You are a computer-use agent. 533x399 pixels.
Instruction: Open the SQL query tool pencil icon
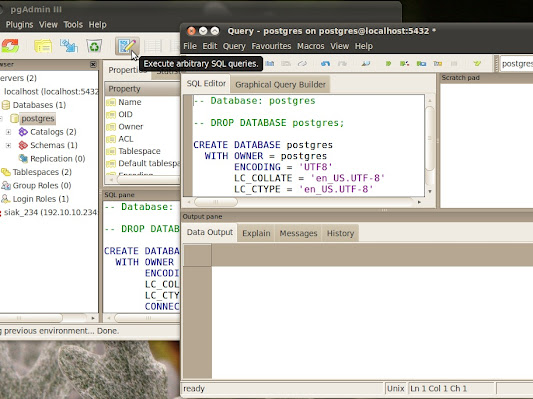click(x=127, y=46)
